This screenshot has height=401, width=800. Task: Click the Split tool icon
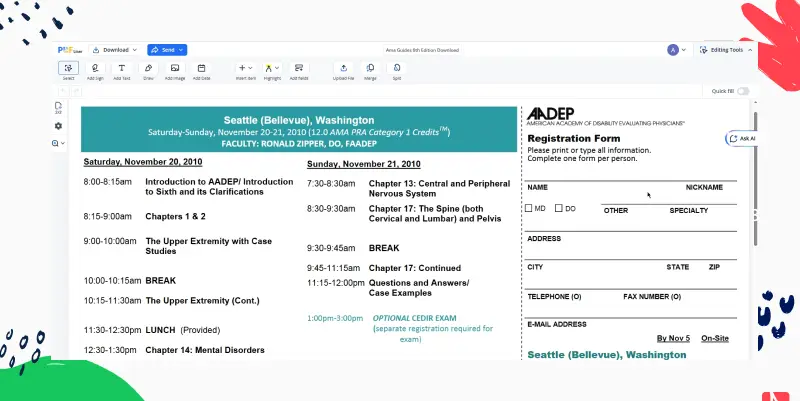pos(397,68)
